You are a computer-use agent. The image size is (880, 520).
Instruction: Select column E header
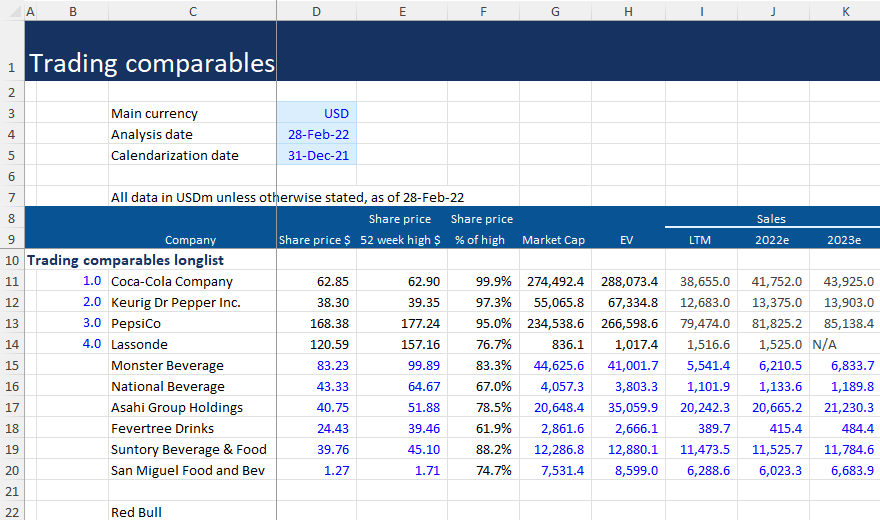tap(402, 11)
